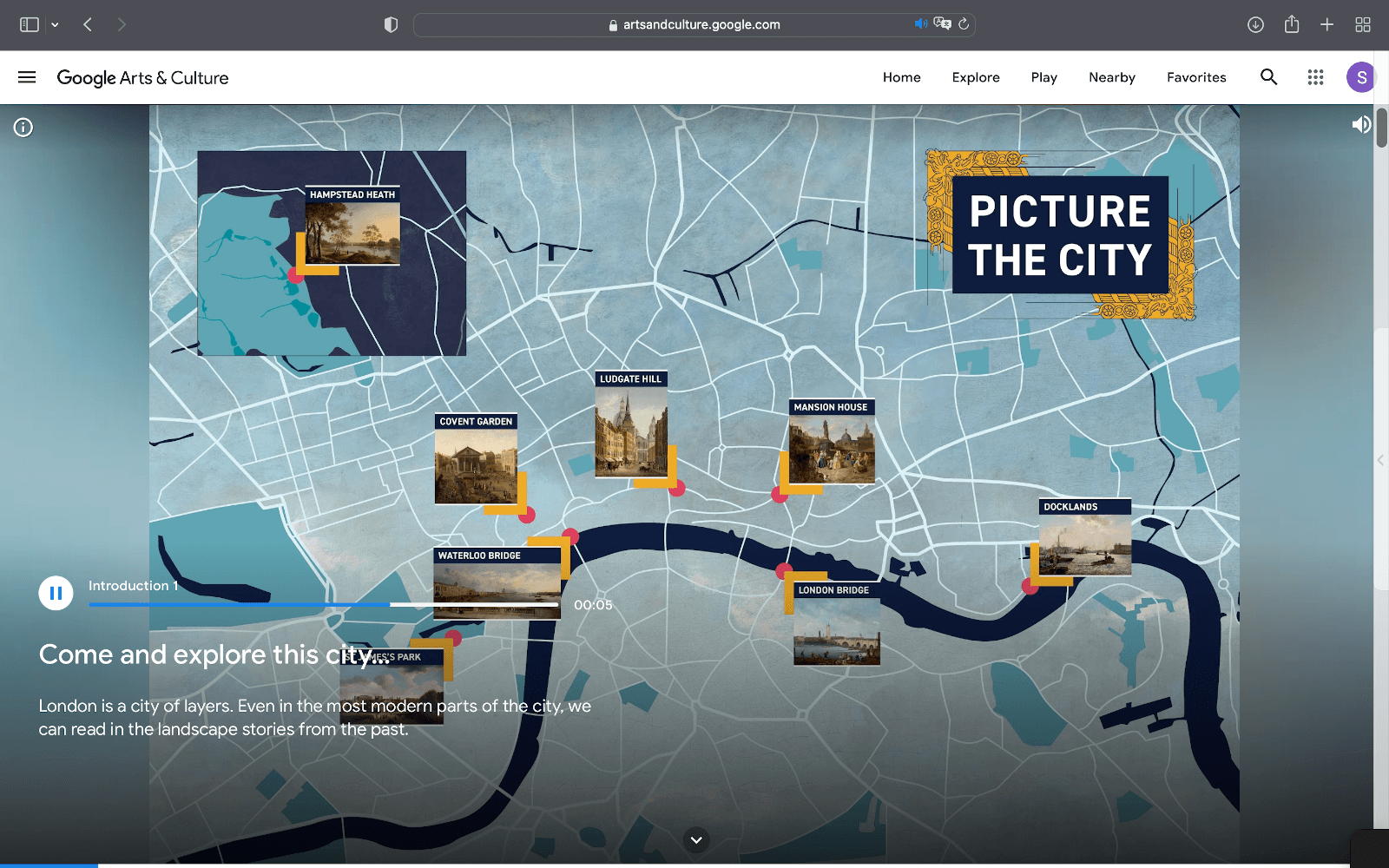Open the hamburger main menu
Viewport: 1389px width, 868px height.
[x=27, y=77]
